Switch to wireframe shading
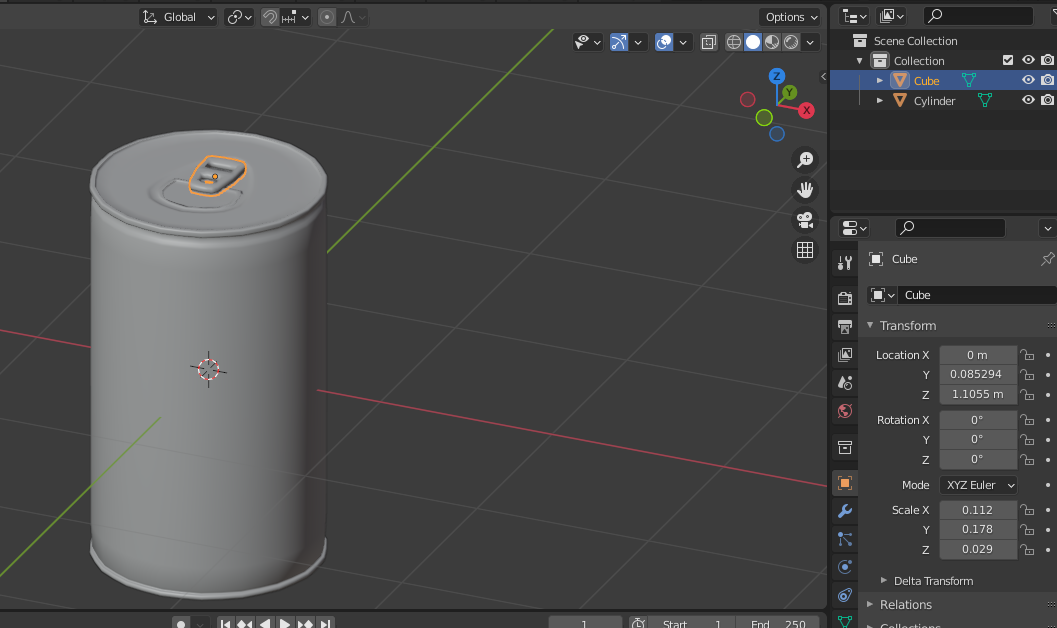 [733, 42]
